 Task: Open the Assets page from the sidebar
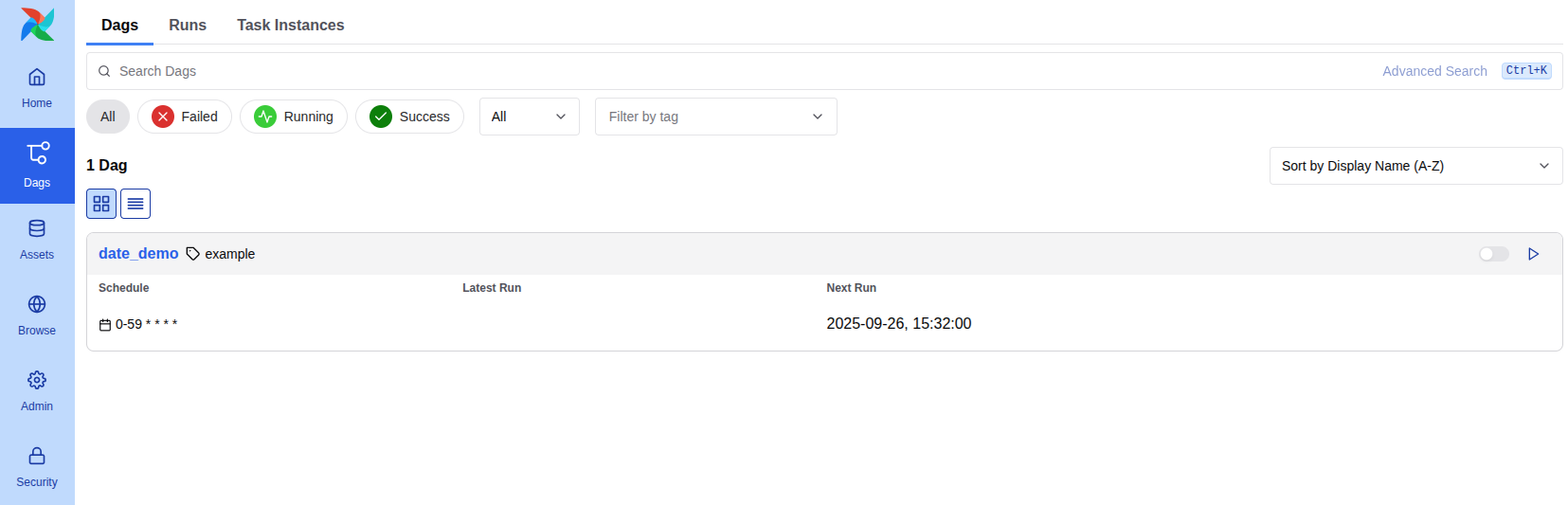click(37, 240)
